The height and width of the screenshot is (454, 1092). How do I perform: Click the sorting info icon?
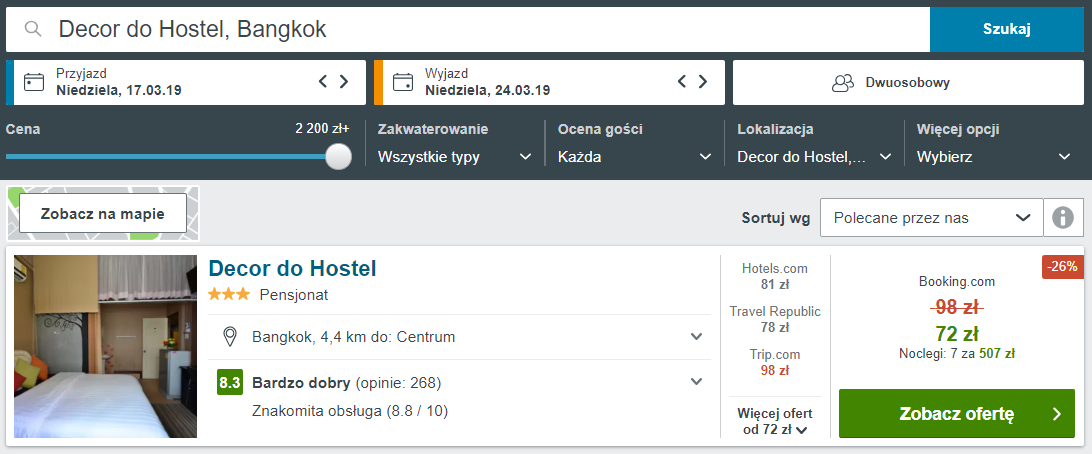tap(1063, 218)
